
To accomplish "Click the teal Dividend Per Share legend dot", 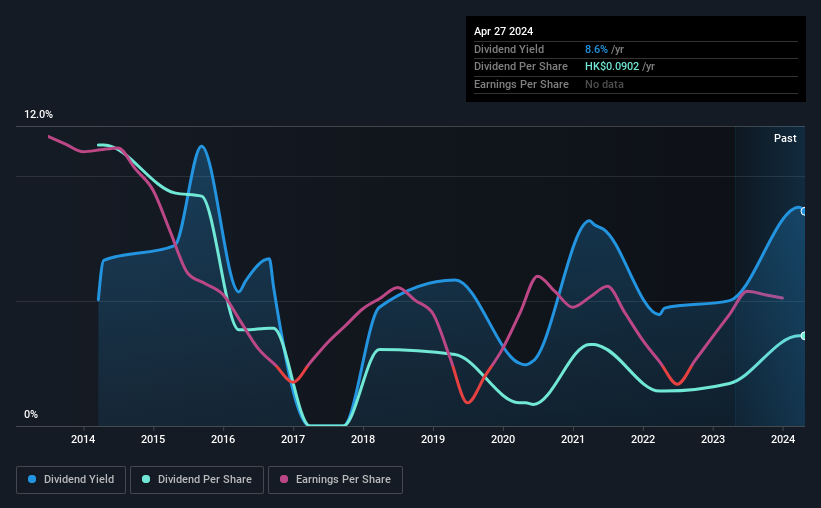I will pyautogui.click(x=146, y=479).
